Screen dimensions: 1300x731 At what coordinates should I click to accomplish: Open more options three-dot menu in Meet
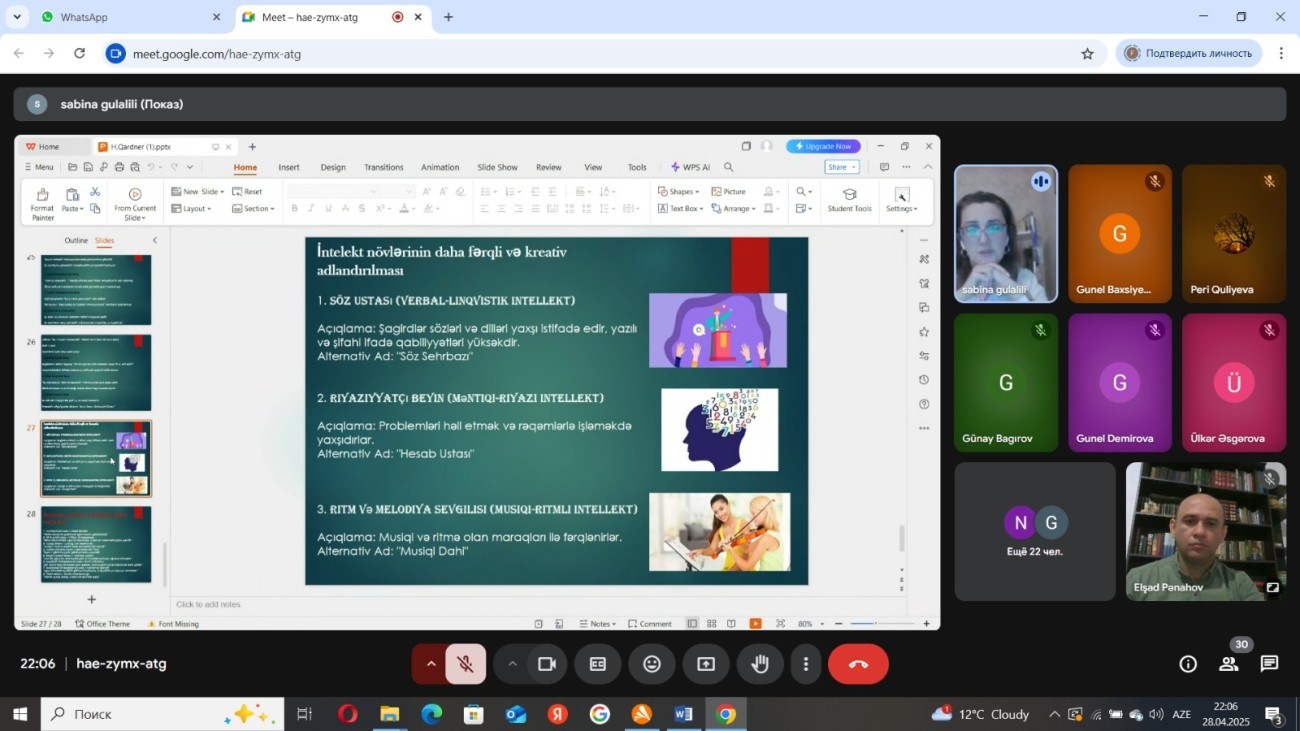806,664
